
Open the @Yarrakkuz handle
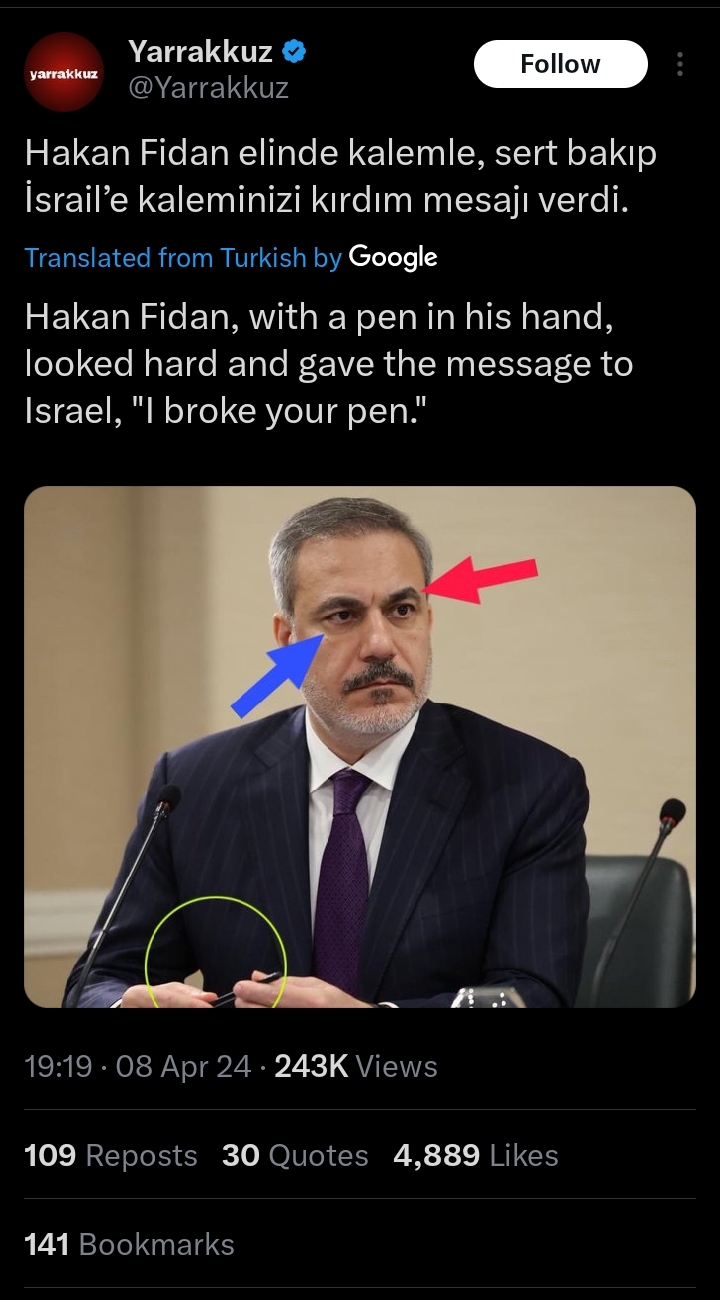tap(208, 88)
